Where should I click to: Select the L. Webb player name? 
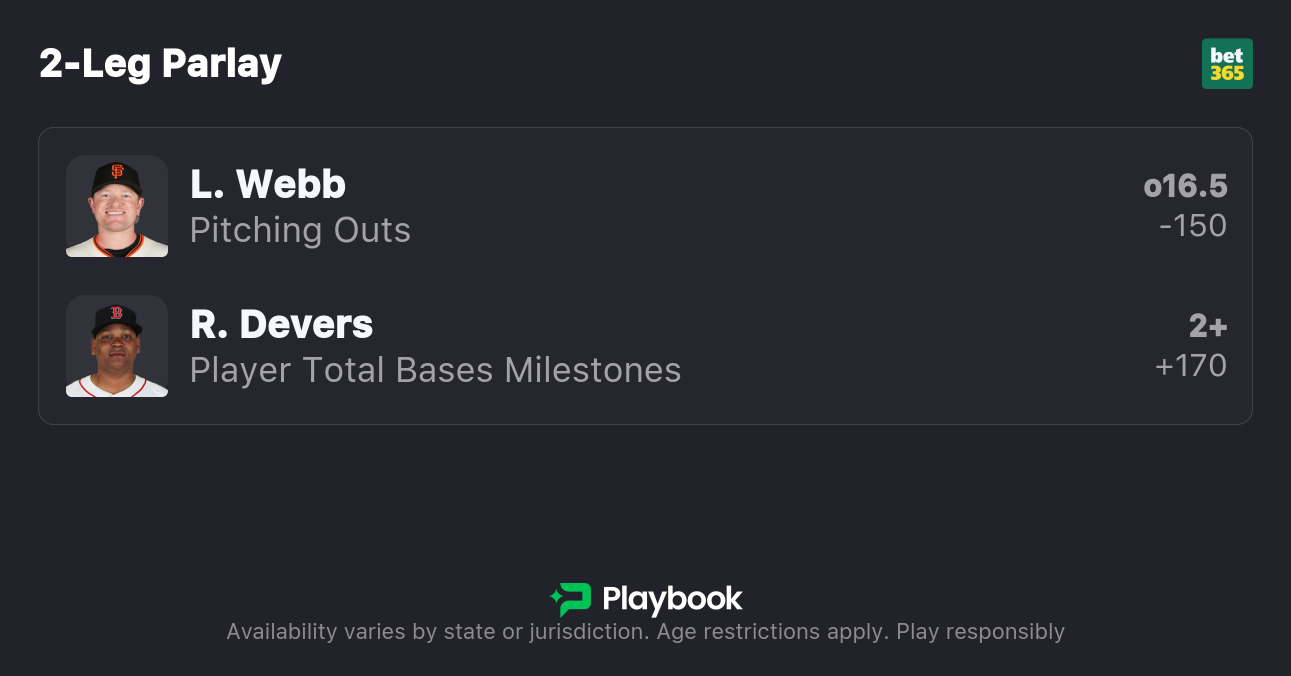click(x=268, y=184)
